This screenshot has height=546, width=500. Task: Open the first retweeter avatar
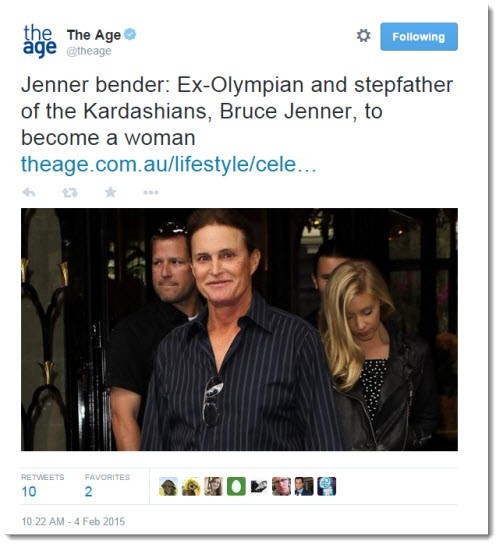[x=169, y=486]
